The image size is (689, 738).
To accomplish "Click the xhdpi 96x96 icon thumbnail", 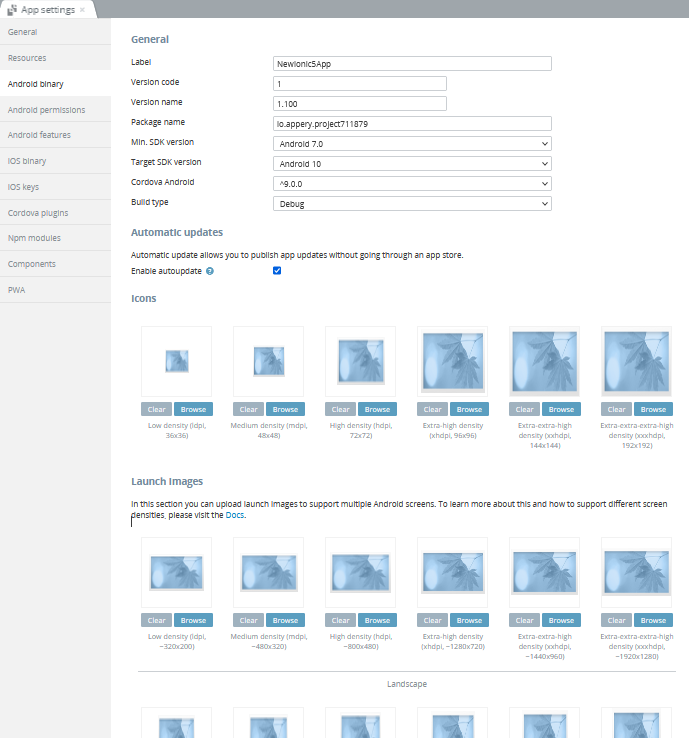I will 453,361.
